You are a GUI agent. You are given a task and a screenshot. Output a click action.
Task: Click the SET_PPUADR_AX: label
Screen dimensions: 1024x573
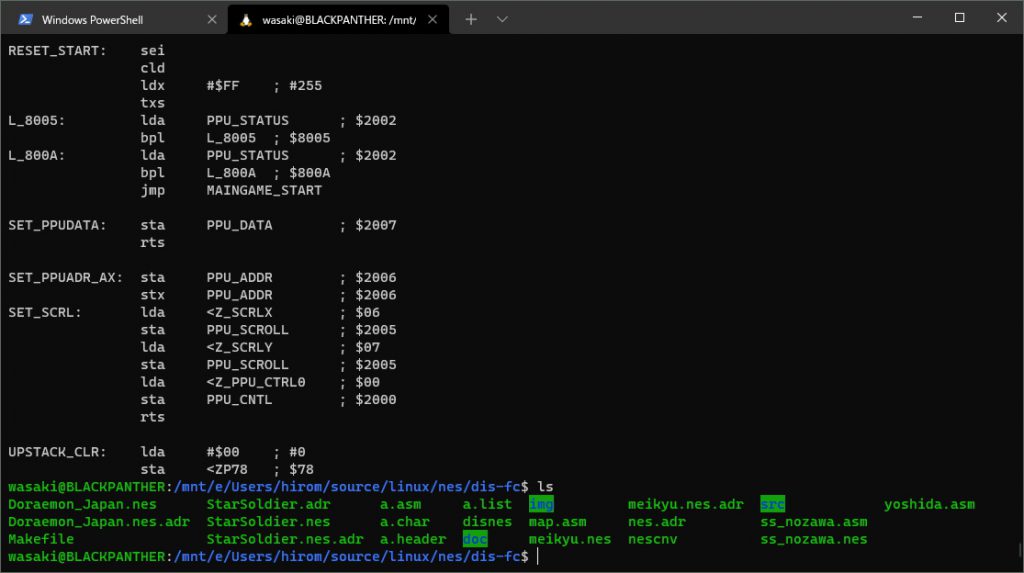point(65,278)
